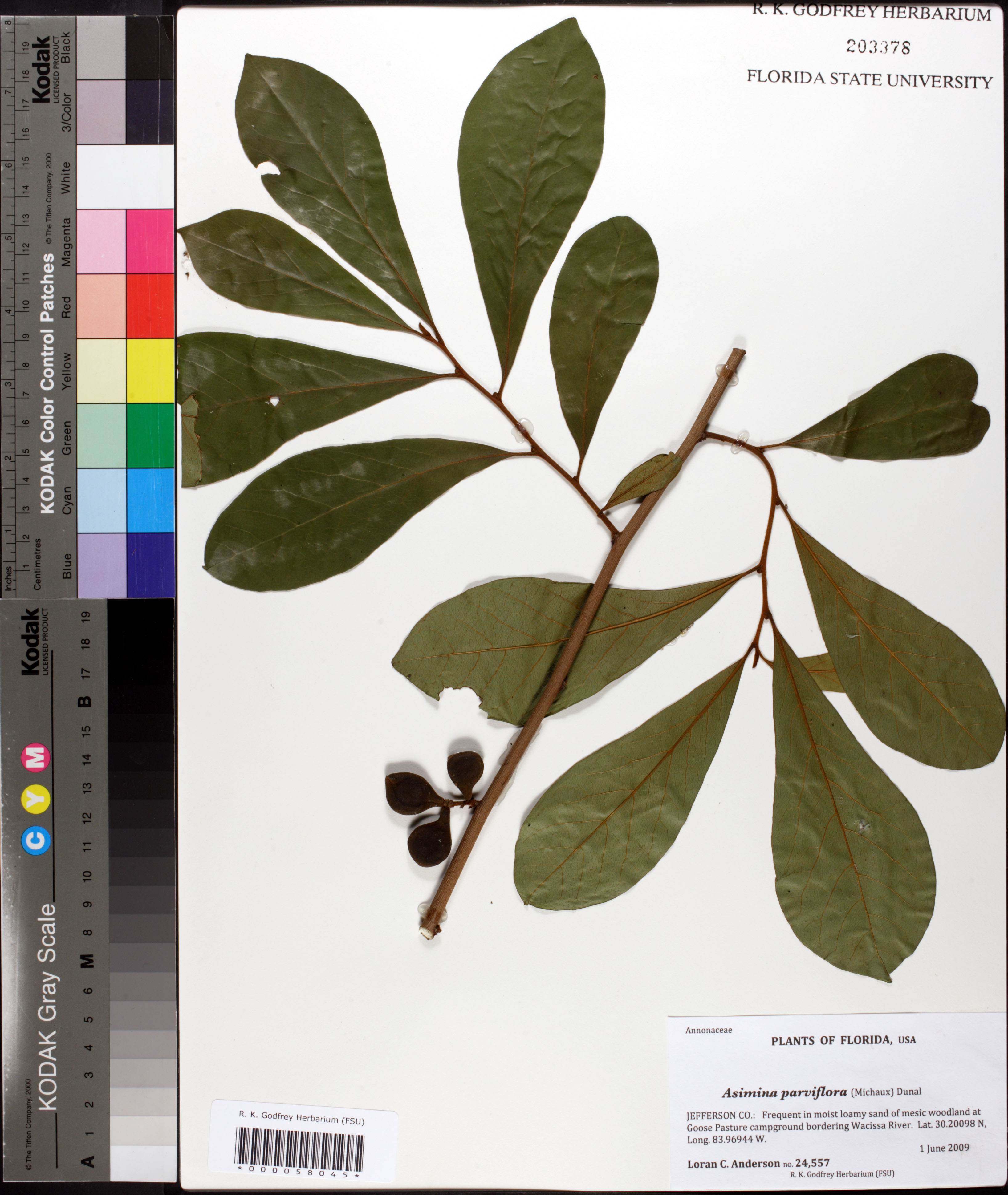Click the PLANTS OF FLORIDA, USA heading

click(843, 1041)
